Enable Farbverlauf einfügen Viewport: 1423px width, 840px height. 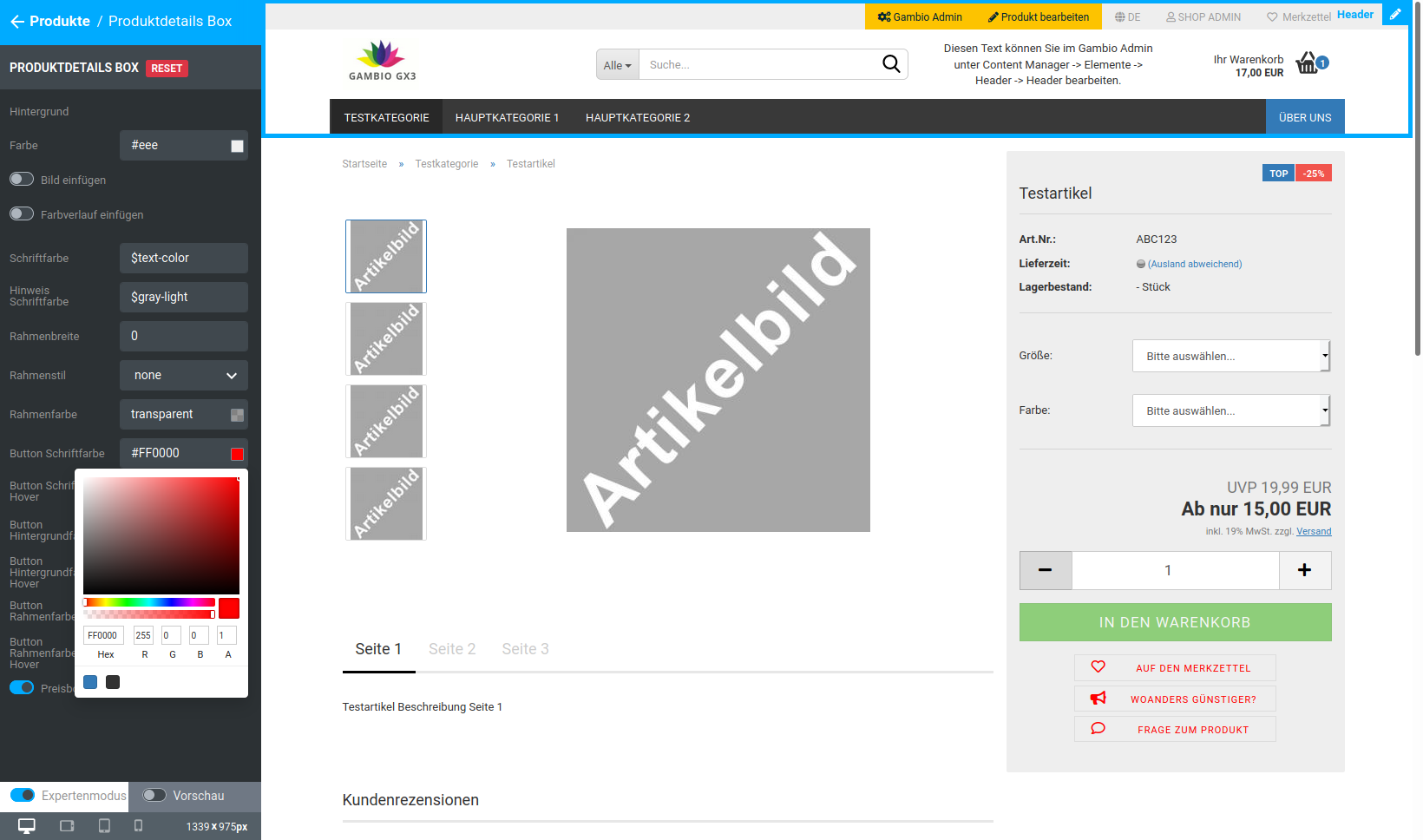click(21, 213)
